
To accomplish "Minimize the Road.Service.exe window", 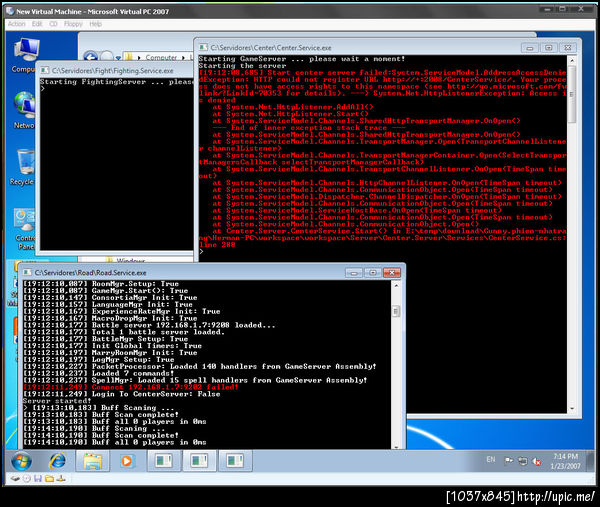I will point(354,273).
